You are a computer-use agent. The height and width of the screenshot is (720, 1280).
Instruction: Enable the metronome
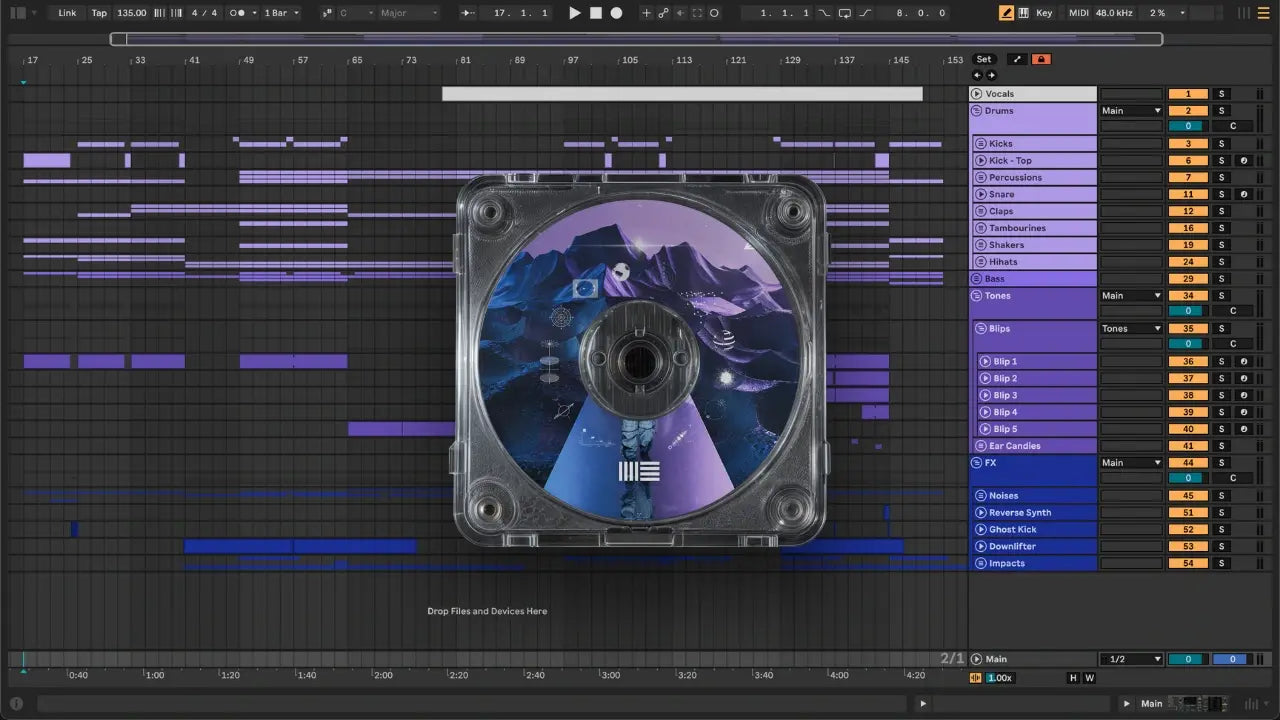239,13
